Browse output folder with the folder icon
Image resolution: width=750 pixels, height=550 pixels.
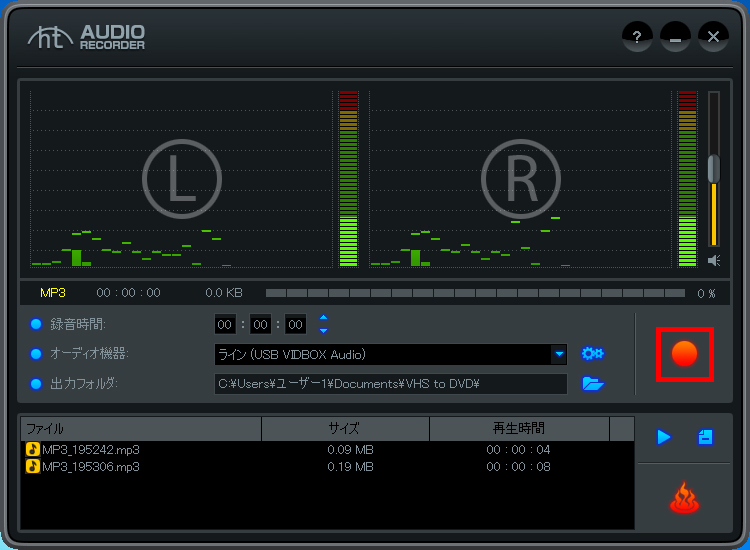(x=593, y=384)
